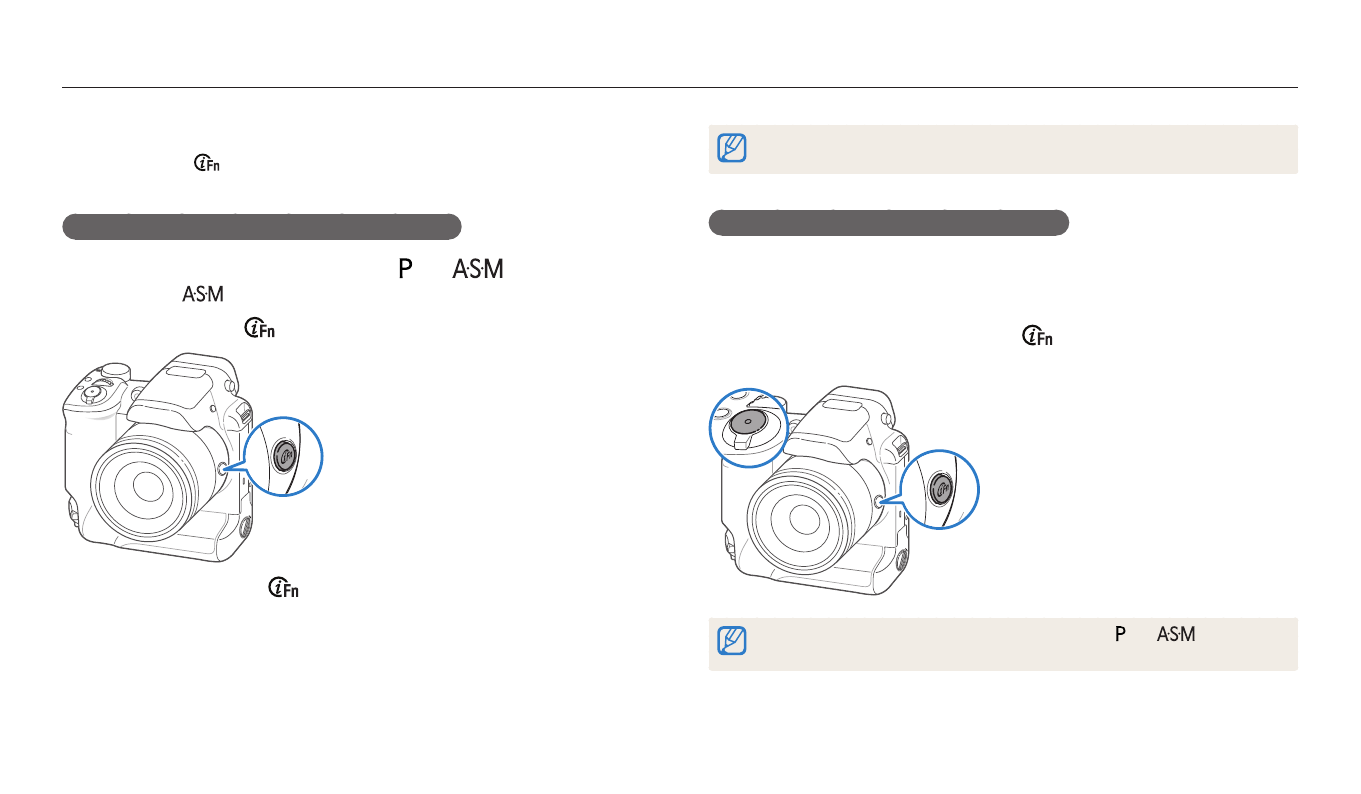1361x794 pixels.
Task: Click the small ASM icon on the second line
Action: click(x=203, y=295)
